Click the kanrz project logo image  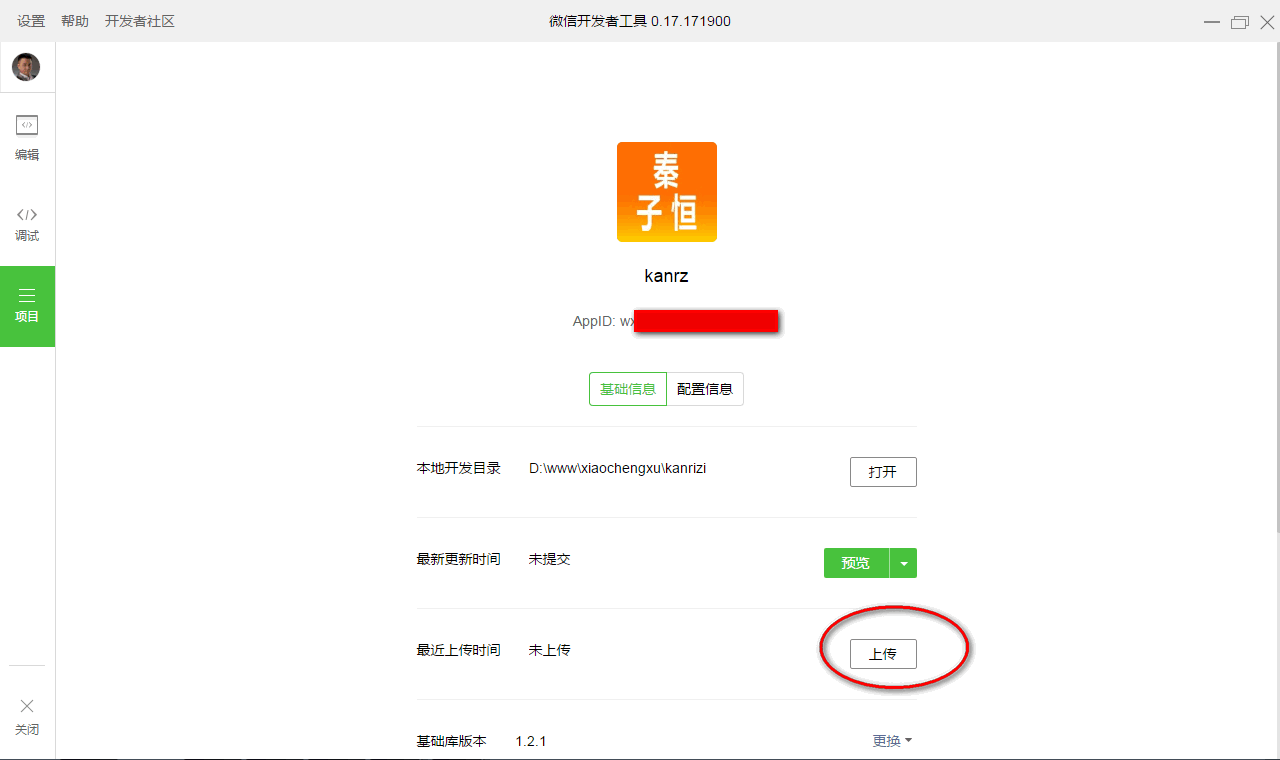click(667, 192)
